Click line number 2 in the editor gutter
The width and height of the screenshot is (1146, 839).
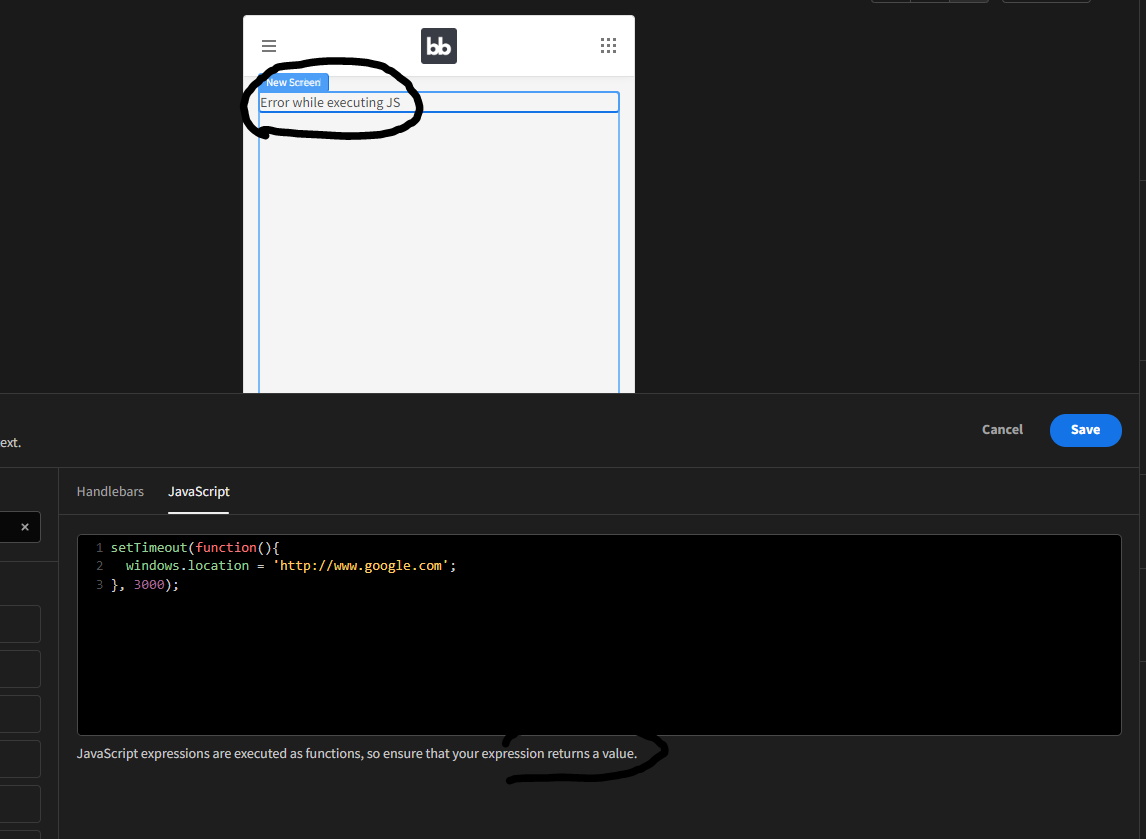(x=98, y=565)
